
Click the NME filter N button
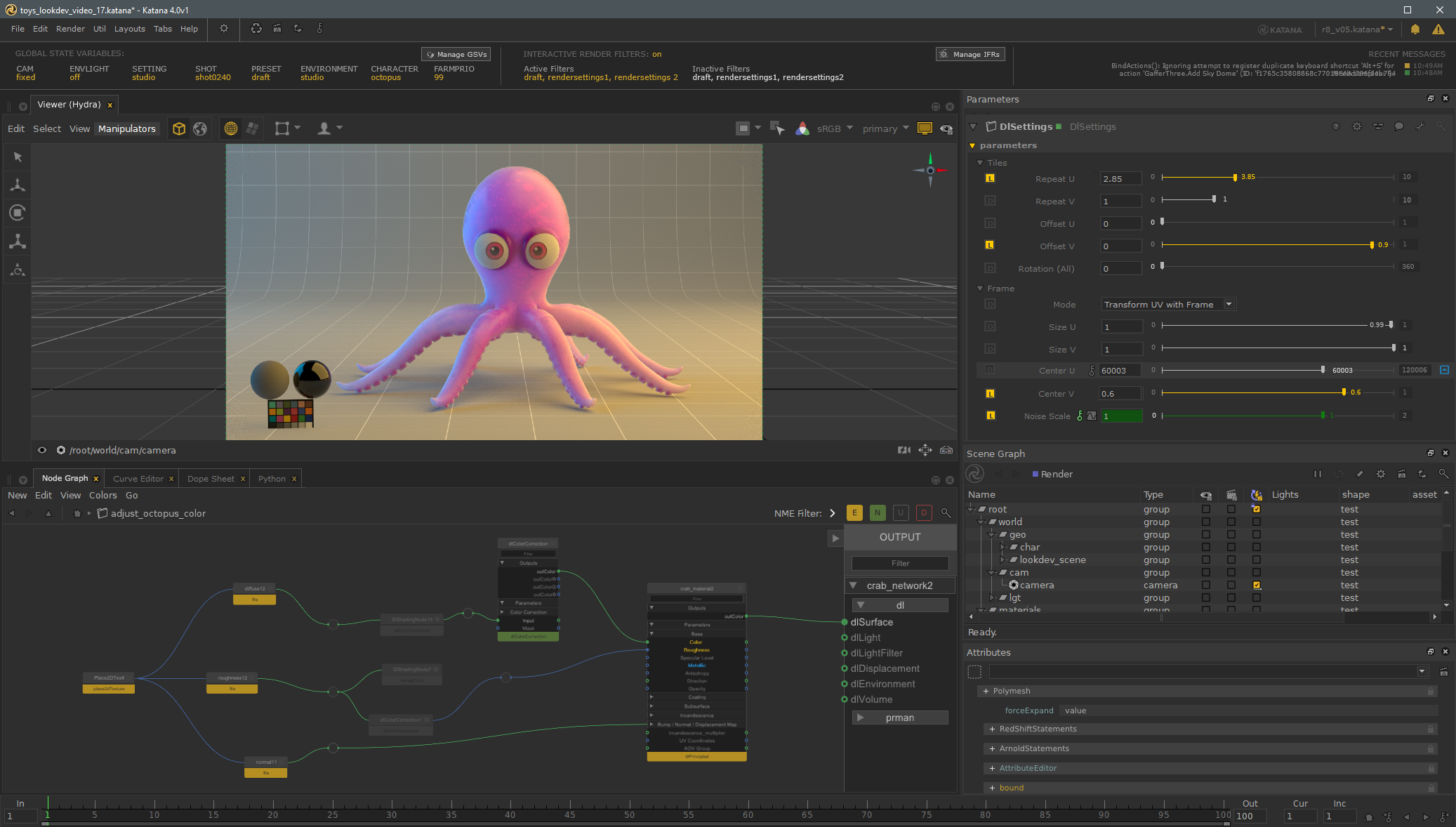[x=878, y=513]
